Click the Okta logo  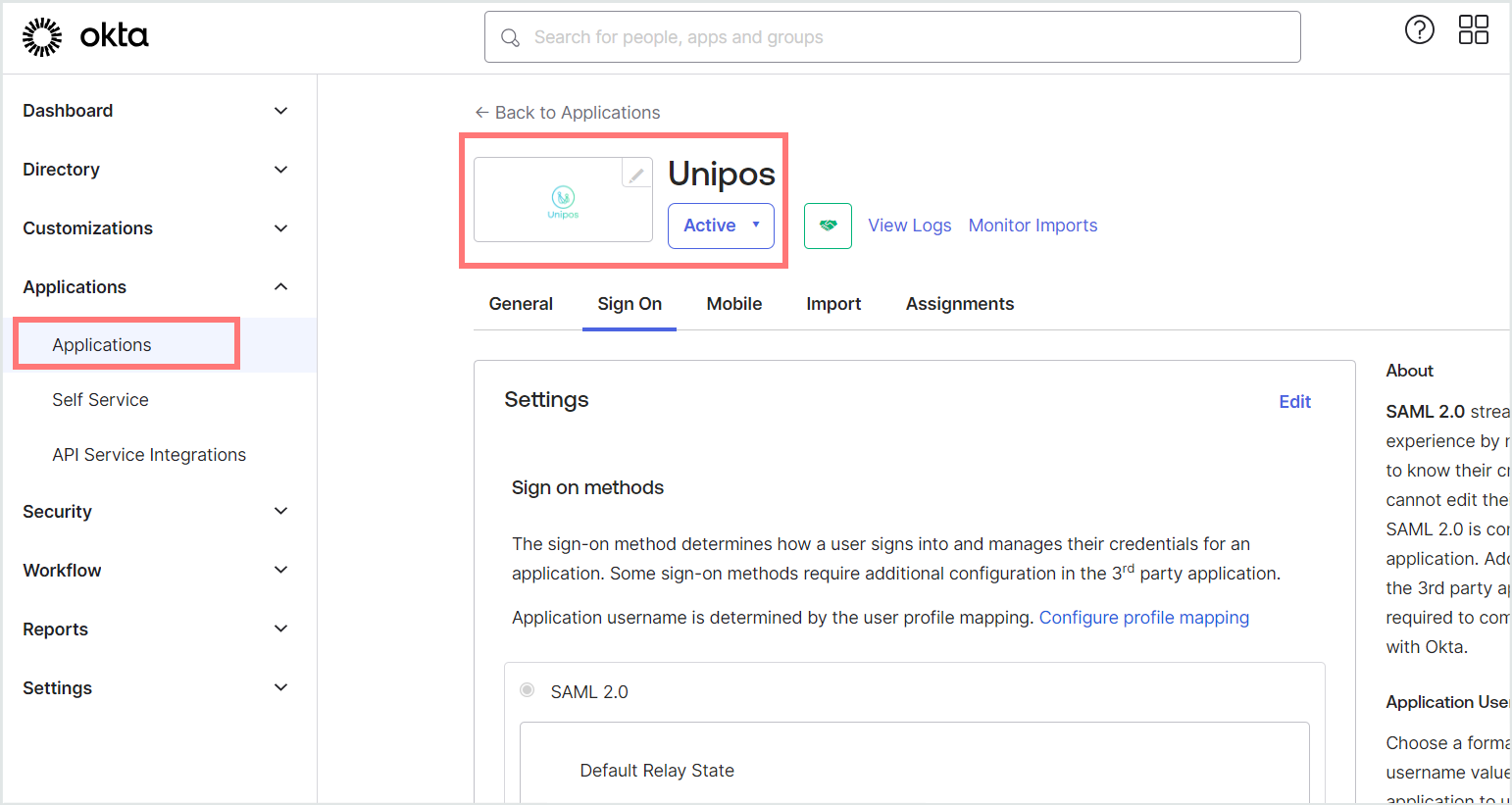click(x=85, y=36)
